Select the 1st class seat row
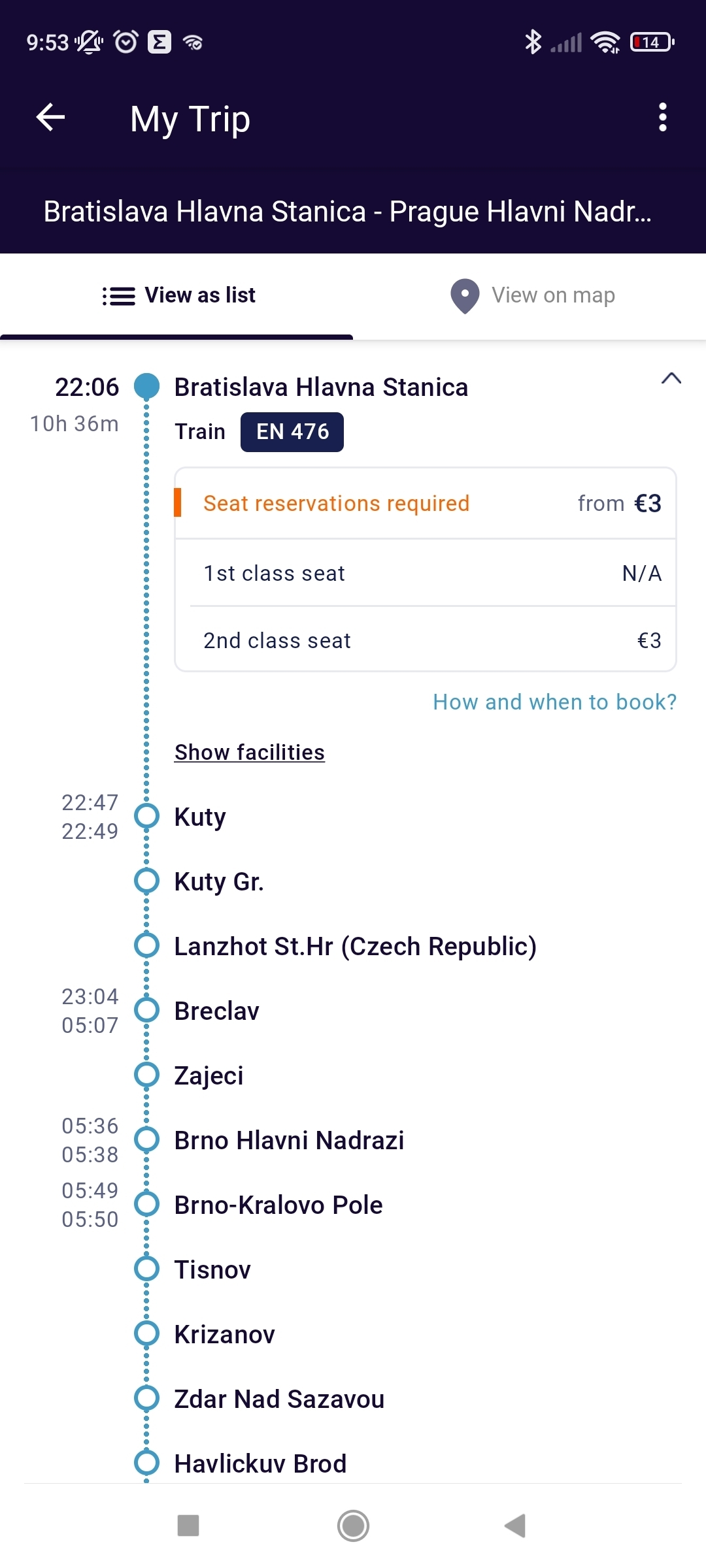The height and width of the screenshot is (1568, 706). (426, 573)
